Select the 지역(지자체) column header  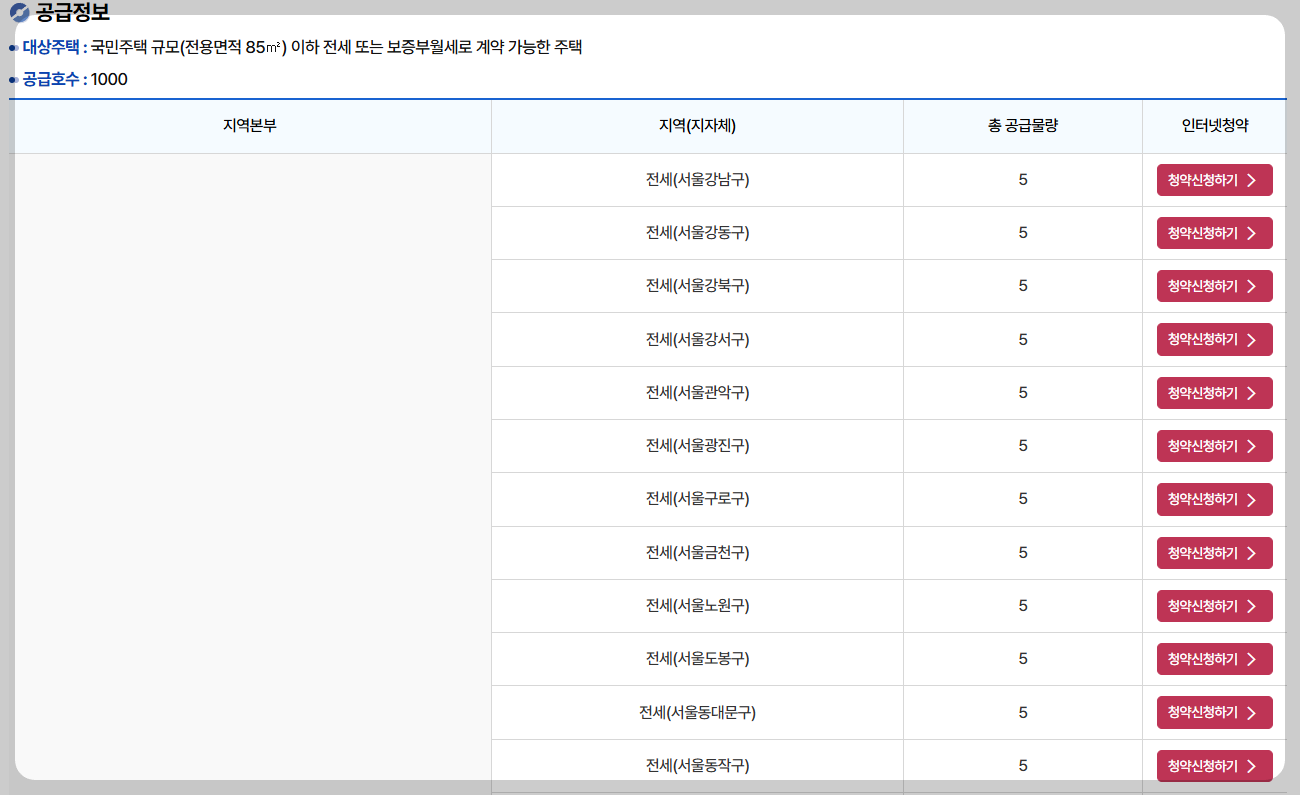[697, 126]
